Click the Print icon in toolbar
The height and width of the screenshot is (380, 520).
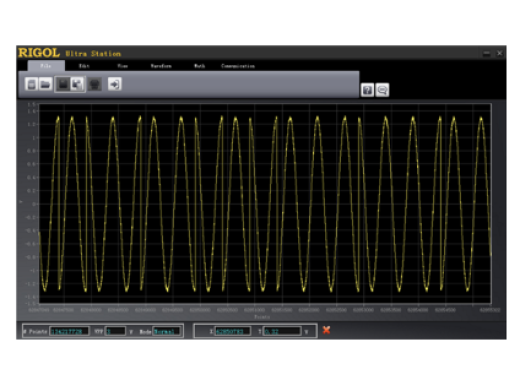click(95, 84)
